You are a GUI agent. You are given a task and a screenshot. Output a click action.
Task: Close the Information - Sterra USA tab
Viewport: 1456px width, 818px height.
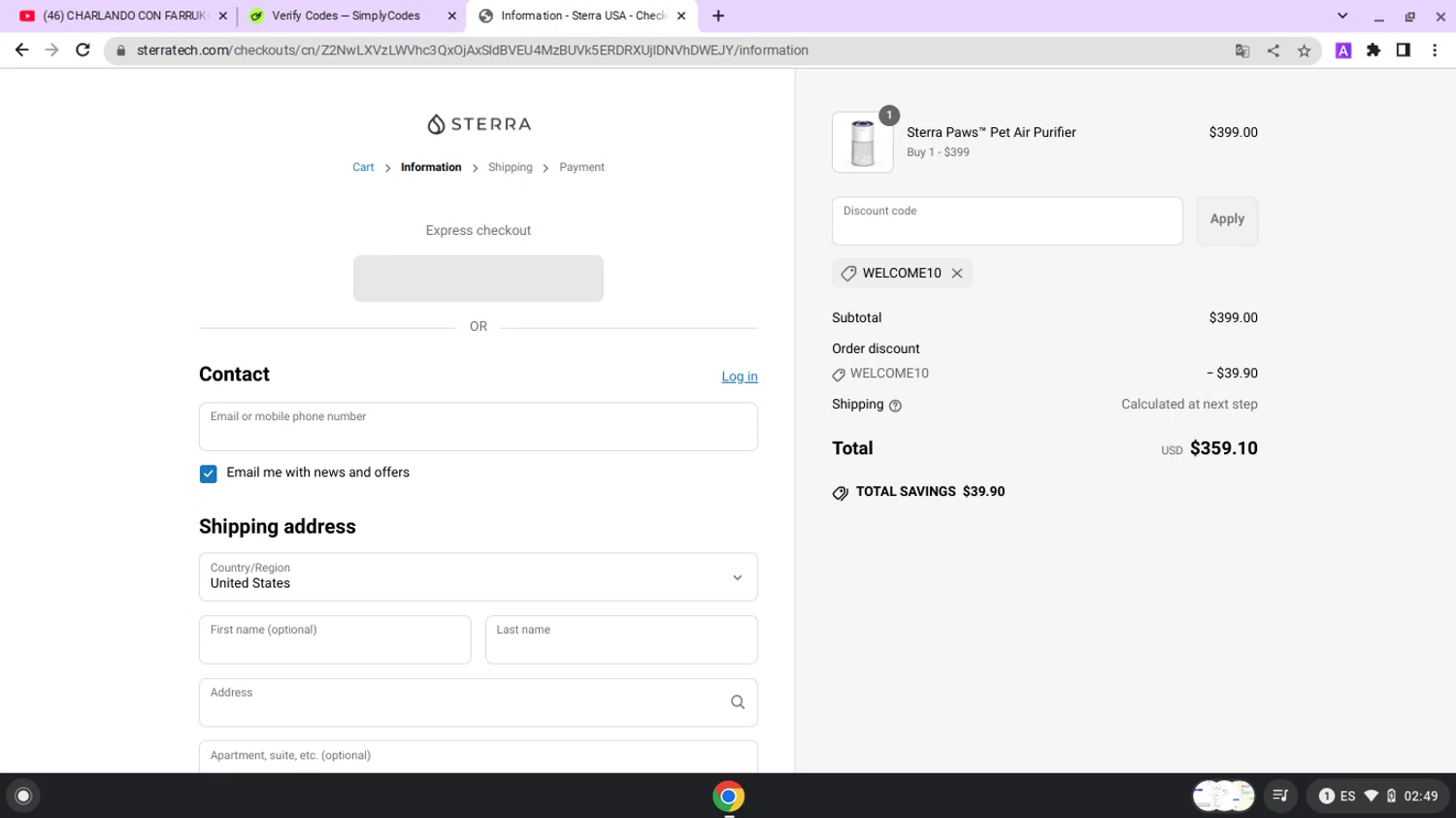[x=681, y=16]
